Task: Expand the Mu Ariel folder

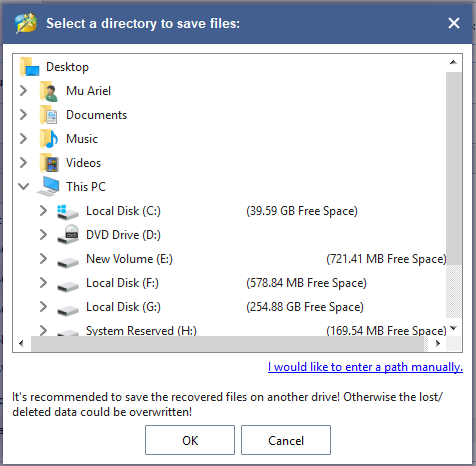Action: (x=23, y=91)
